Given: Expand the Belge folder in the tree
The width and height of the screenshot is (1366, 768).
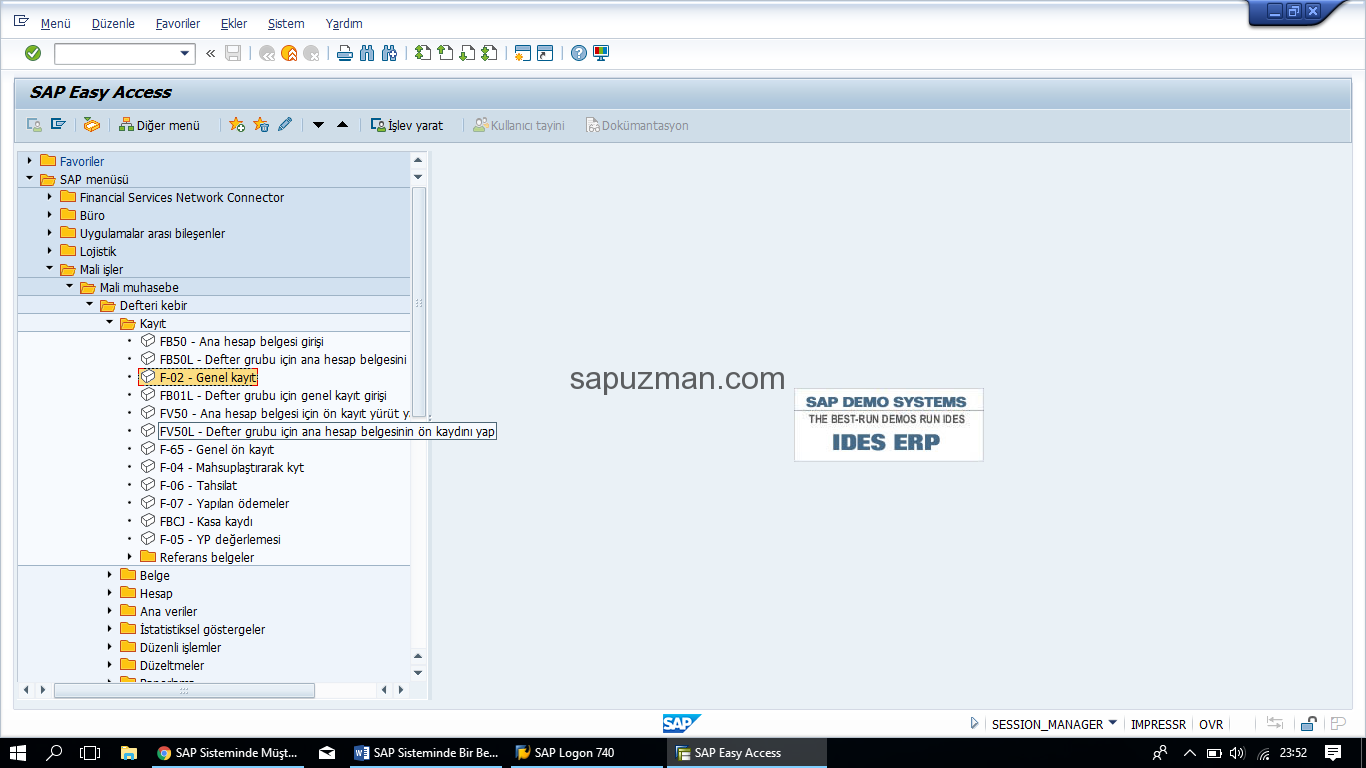Looking at the screenshot, I should 110,575.
